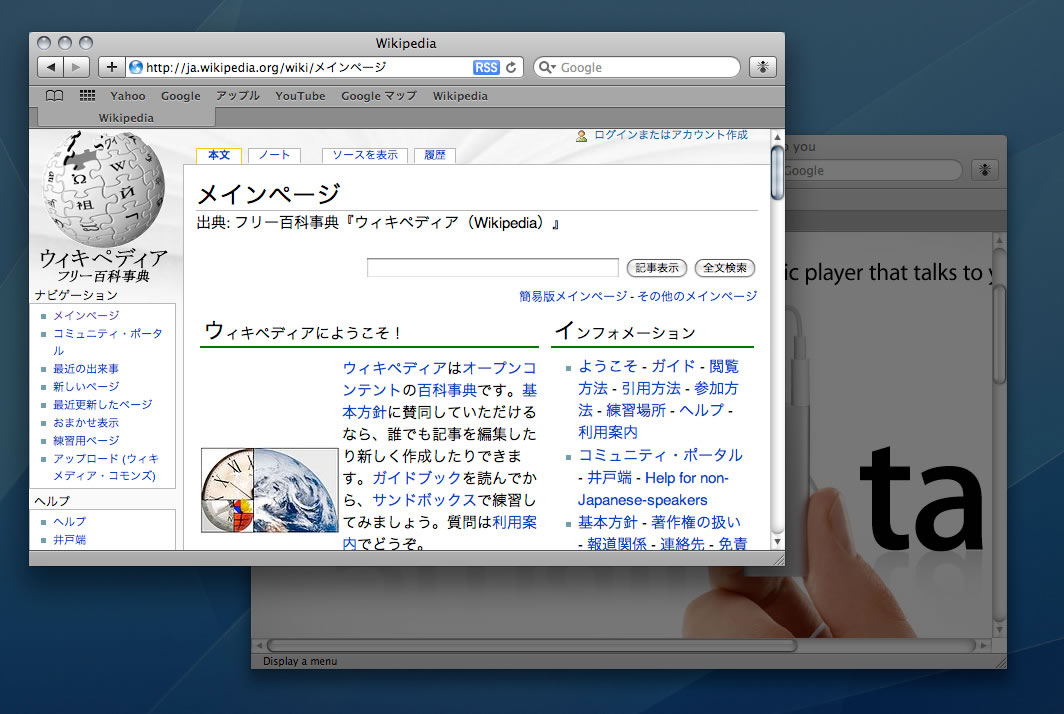The image size is (1064, 714).
Task: Show all bookmarks with the open book icon
Action: point(54,96)
